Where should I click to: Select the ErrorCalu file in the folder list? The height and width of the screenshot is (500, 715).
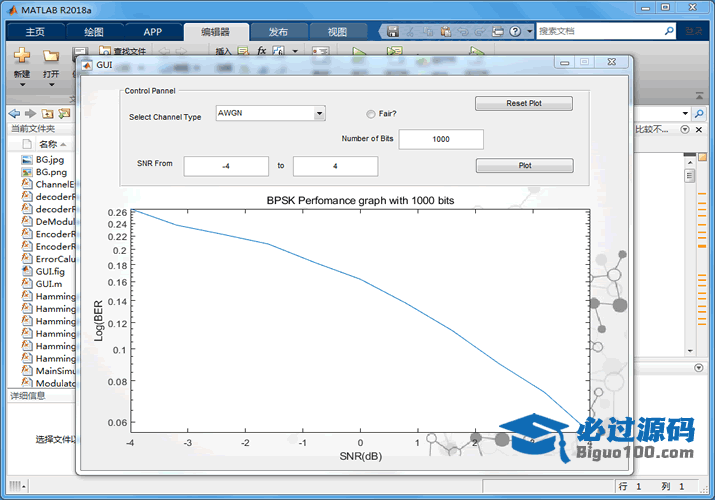click(48, 259)
